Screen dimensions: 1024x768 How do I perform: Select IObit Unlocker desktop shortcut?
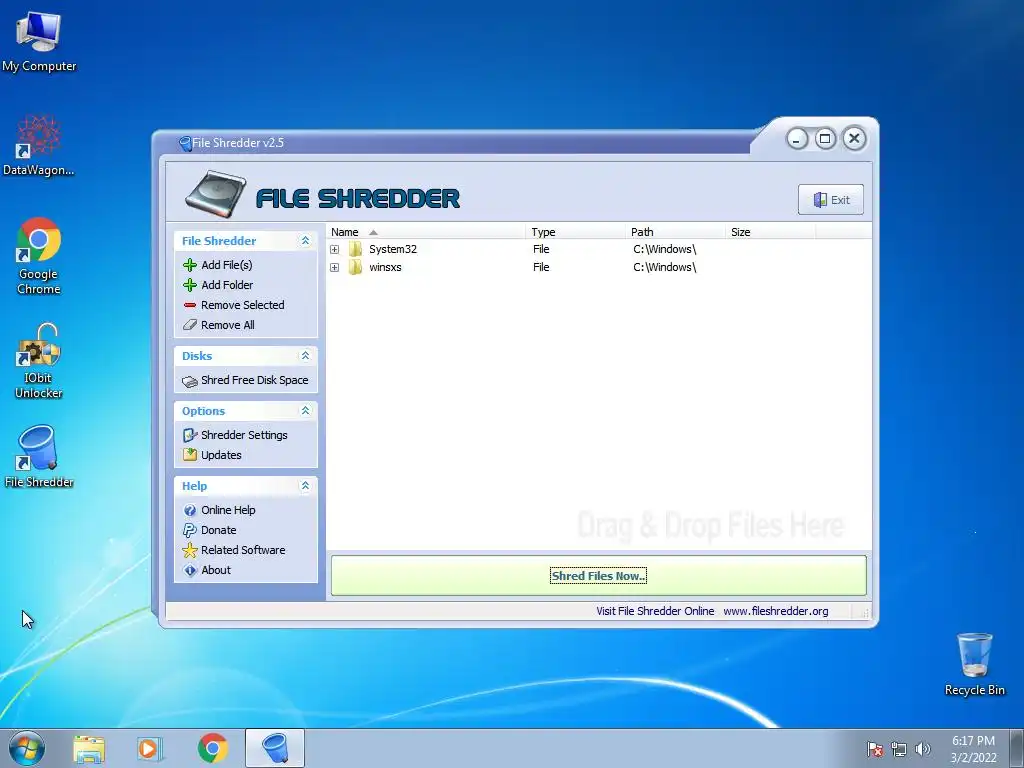(x=39, y=360)
